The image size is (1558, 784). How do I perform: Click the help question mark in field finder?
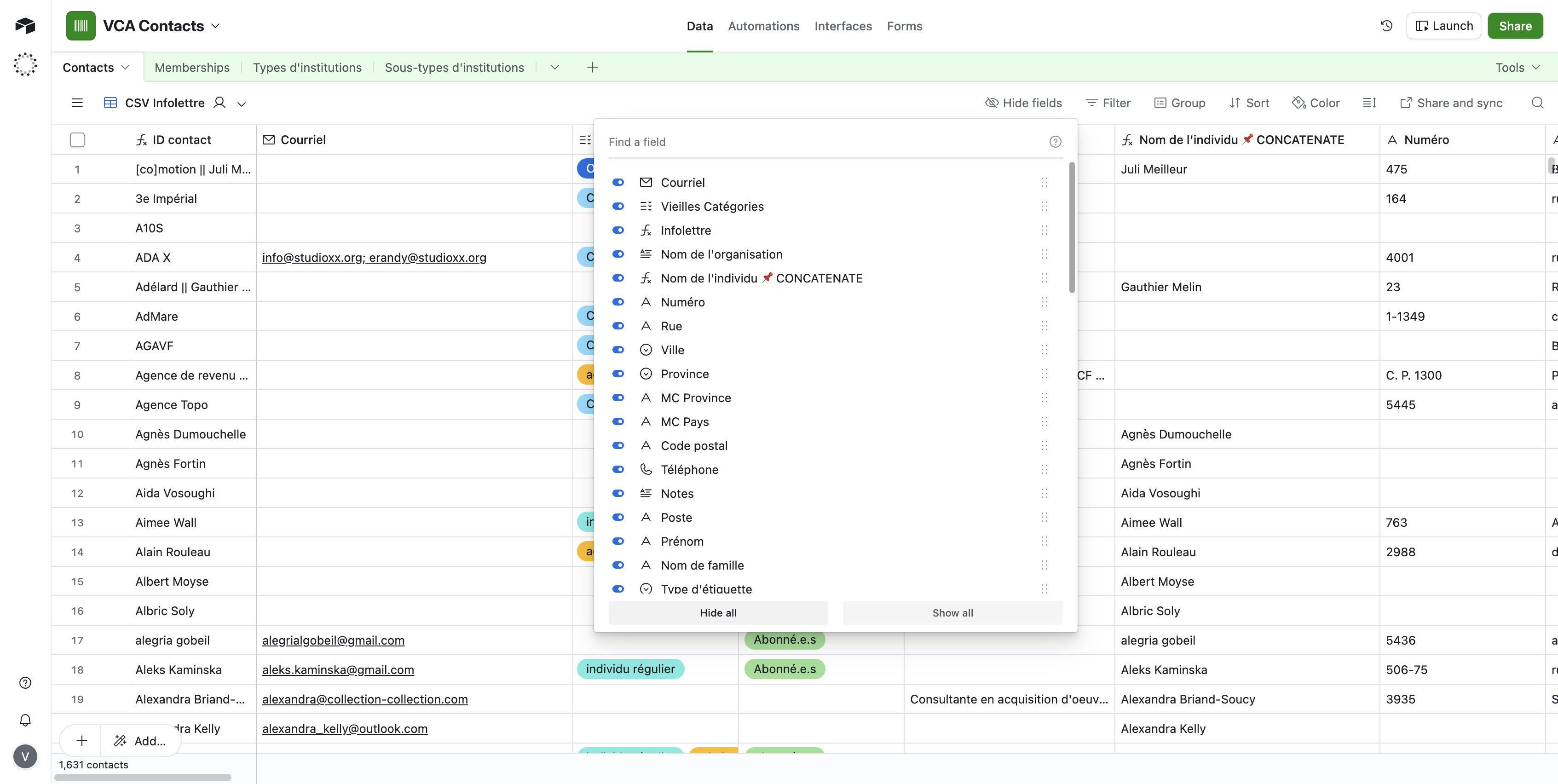pos(1055,142)
